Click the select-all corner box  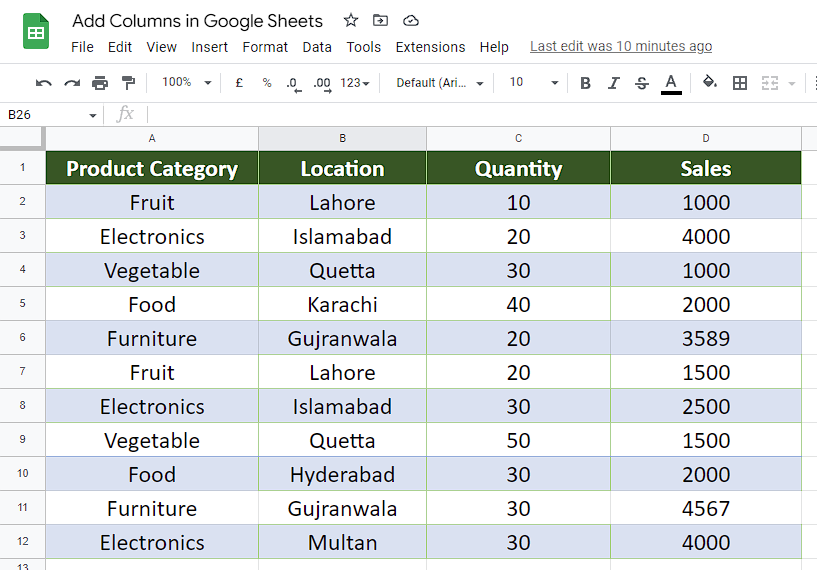click(22, 138)
